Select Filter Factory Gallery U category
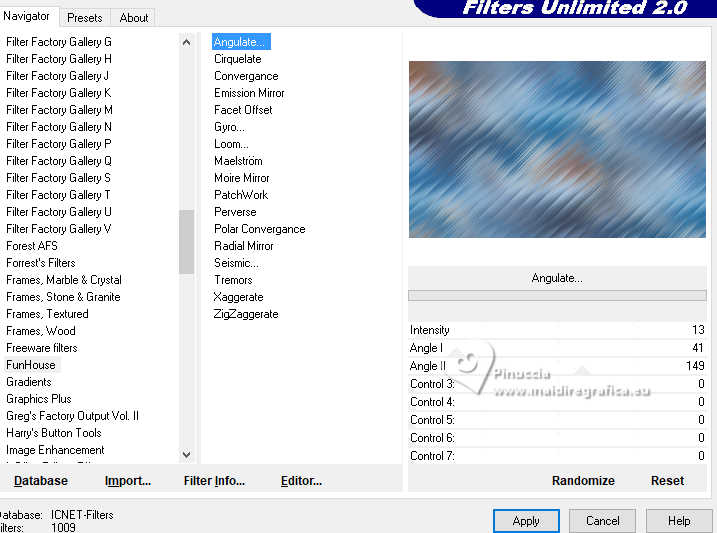 pos(59,212)
